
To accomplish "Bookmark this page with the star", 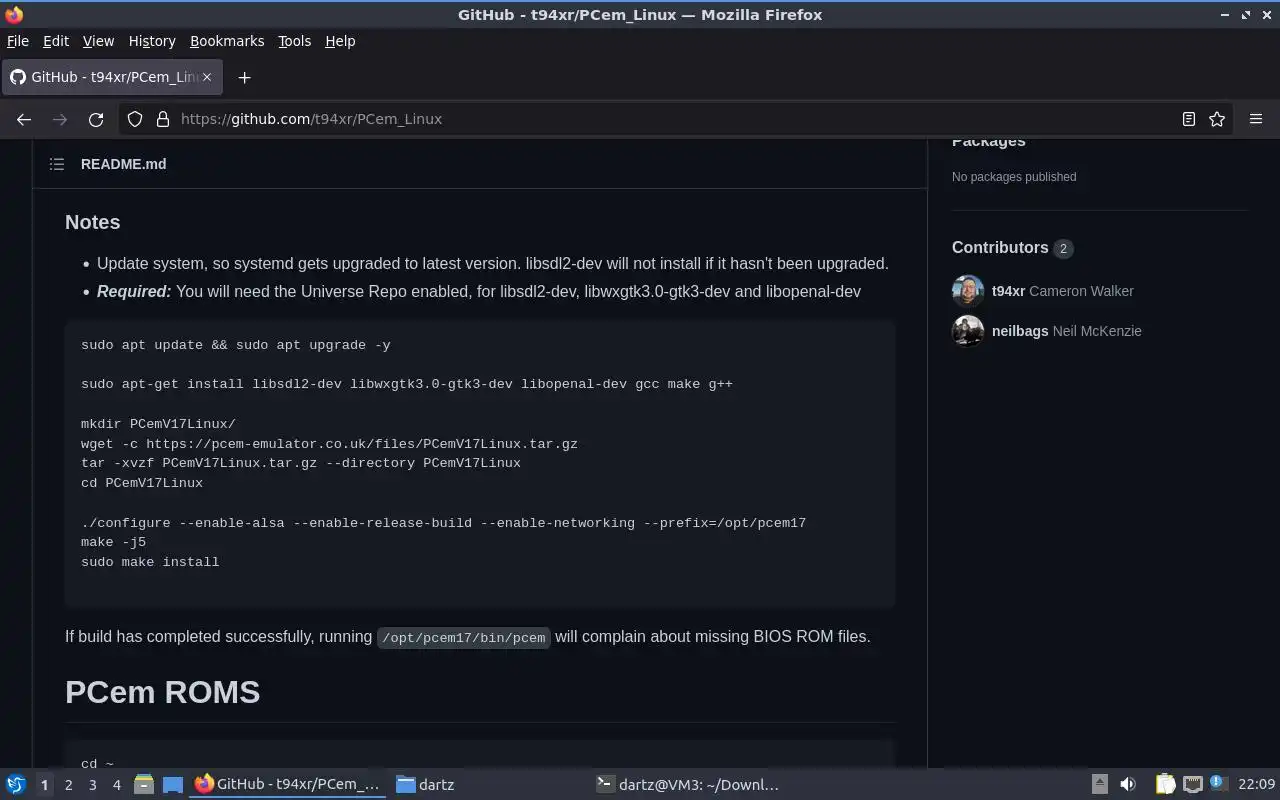I will click(x=1217, y=119).
